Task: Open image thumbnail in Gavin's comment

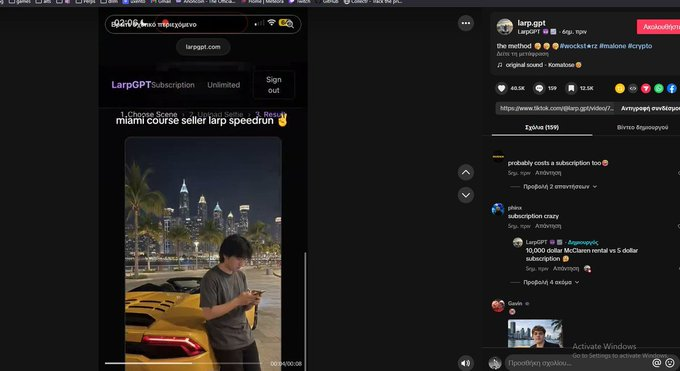Action: pyautogui.click(x=535, y=333)
